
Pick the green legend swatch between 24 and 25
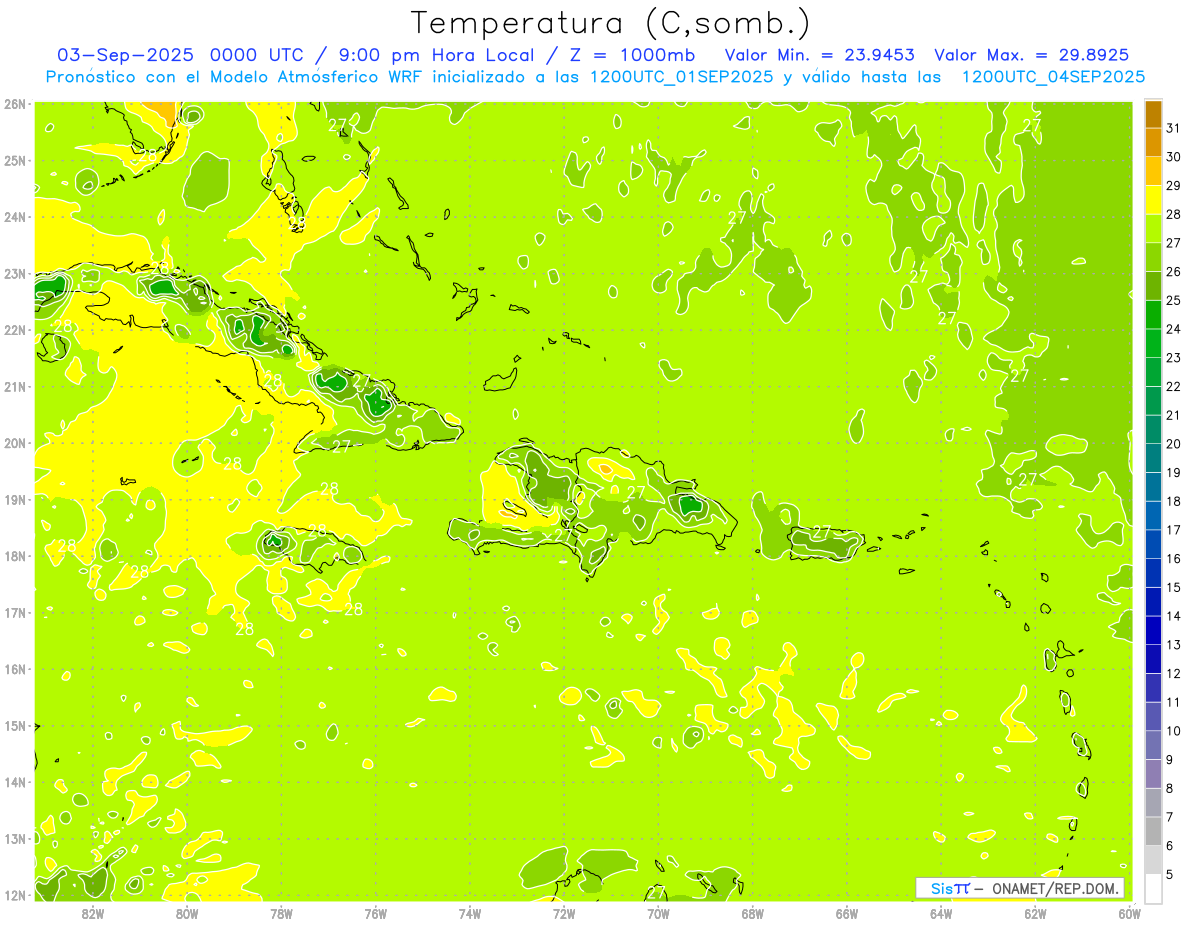[x=1153, y=315]
